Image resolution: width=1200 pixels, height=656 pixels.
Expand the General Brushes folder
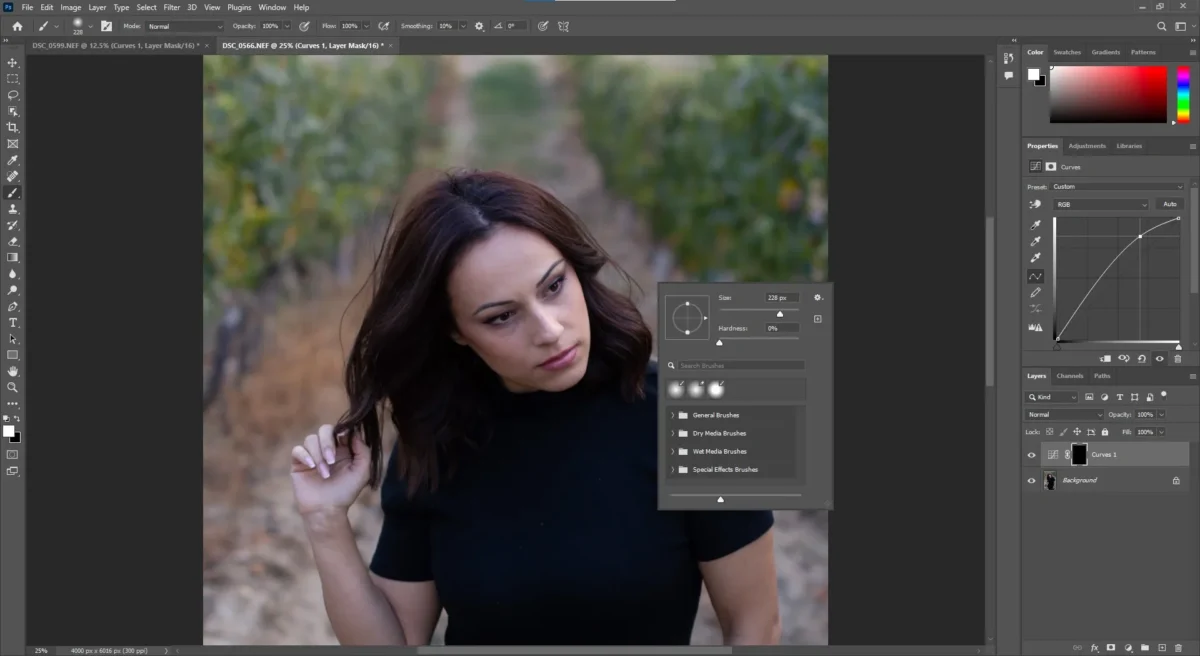point(673,415)
